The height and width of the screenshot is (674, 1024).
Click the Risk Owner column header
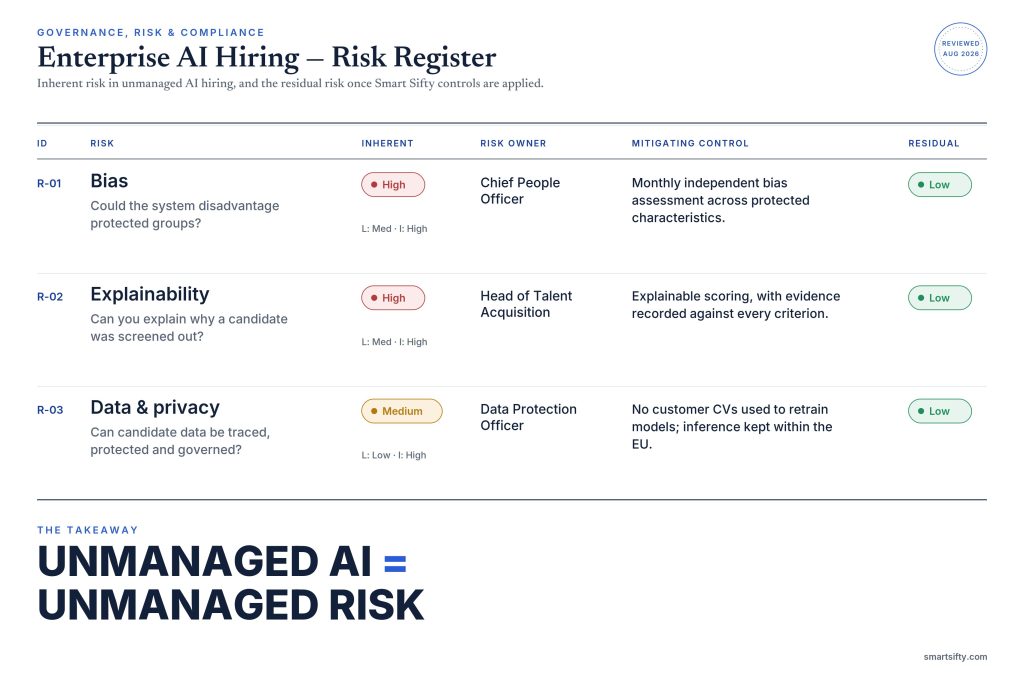(x=513, y=143)
